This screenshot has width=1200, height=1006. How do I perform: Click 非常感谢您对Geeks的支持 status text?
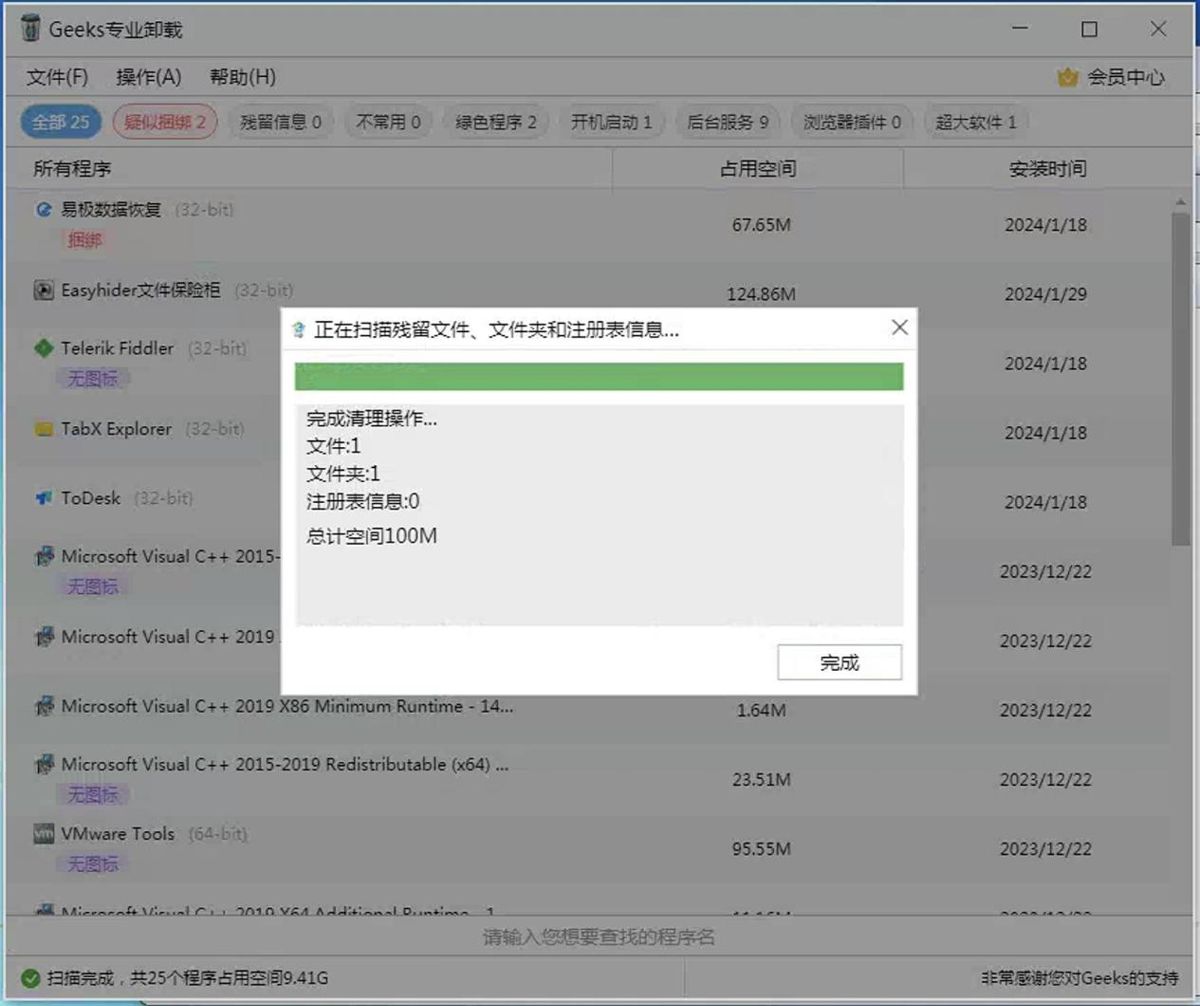(1080, 977)
